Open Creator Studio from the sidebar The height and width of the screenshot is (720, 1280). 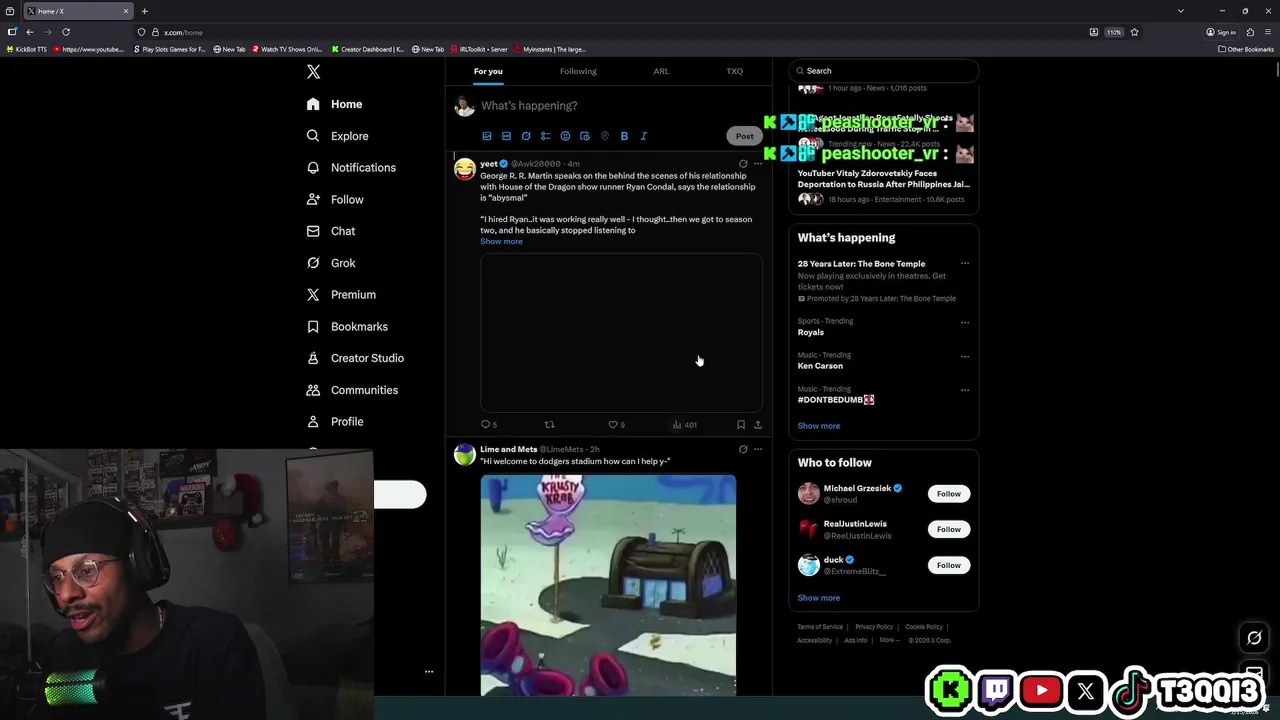(x=355, y=358)
